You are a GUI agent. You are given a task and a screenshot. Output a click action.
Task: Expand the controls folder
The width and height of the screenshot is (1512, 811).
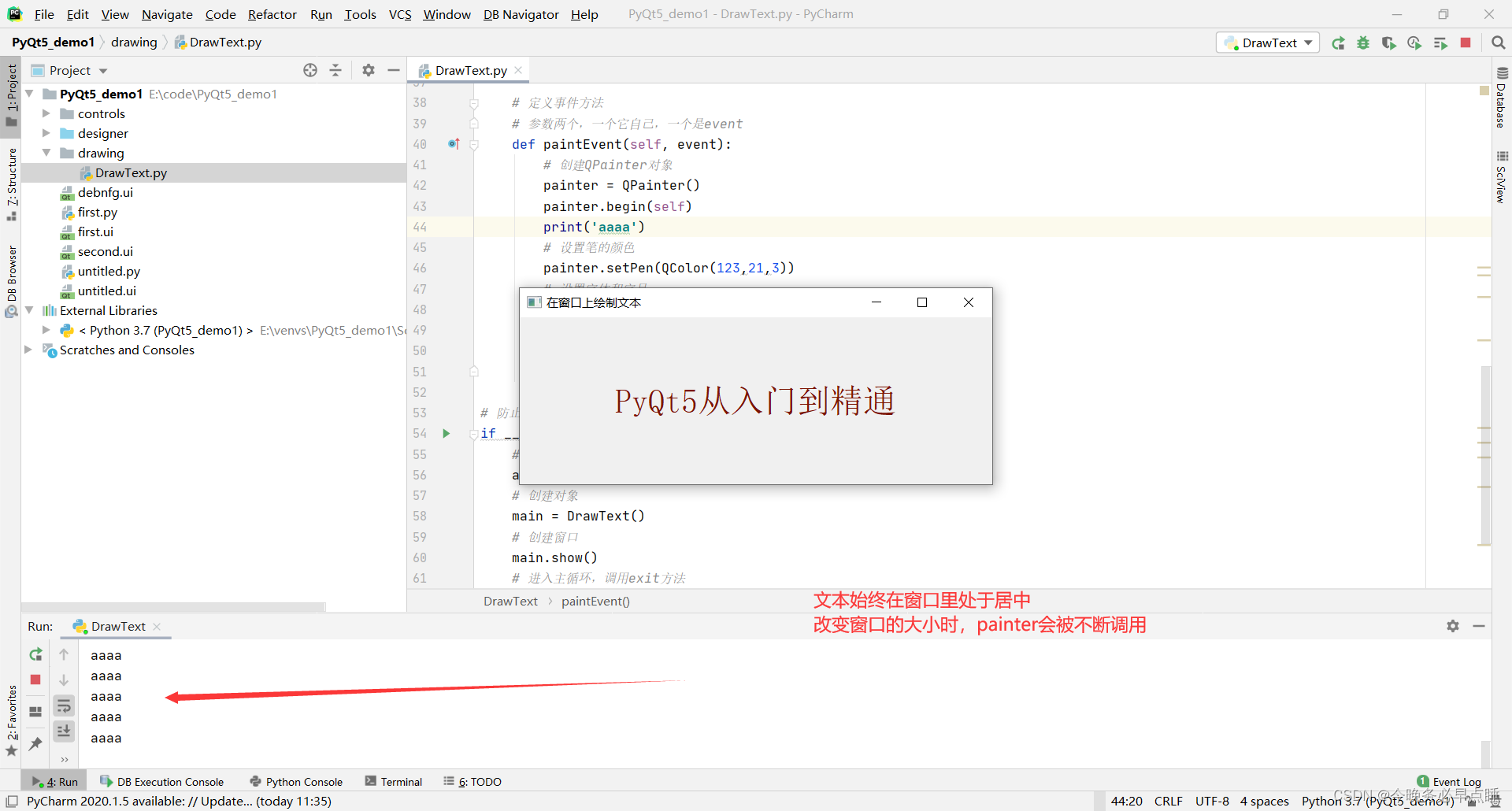coord(46,113)
